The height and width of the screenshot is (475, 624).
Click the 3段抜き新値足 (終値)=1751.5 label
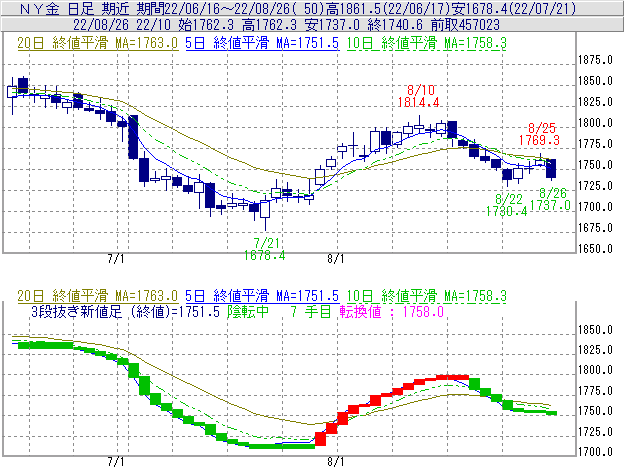pos(125,311)
